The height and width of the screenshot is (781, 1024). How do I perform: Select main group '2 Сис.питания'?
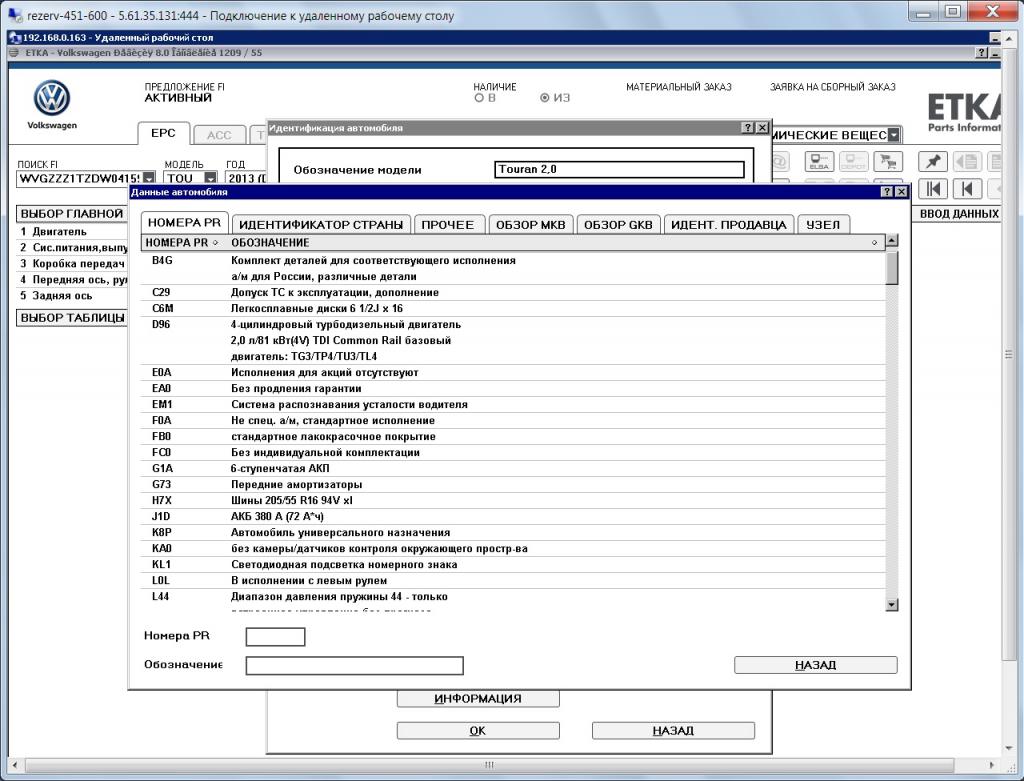click(72, 247)
